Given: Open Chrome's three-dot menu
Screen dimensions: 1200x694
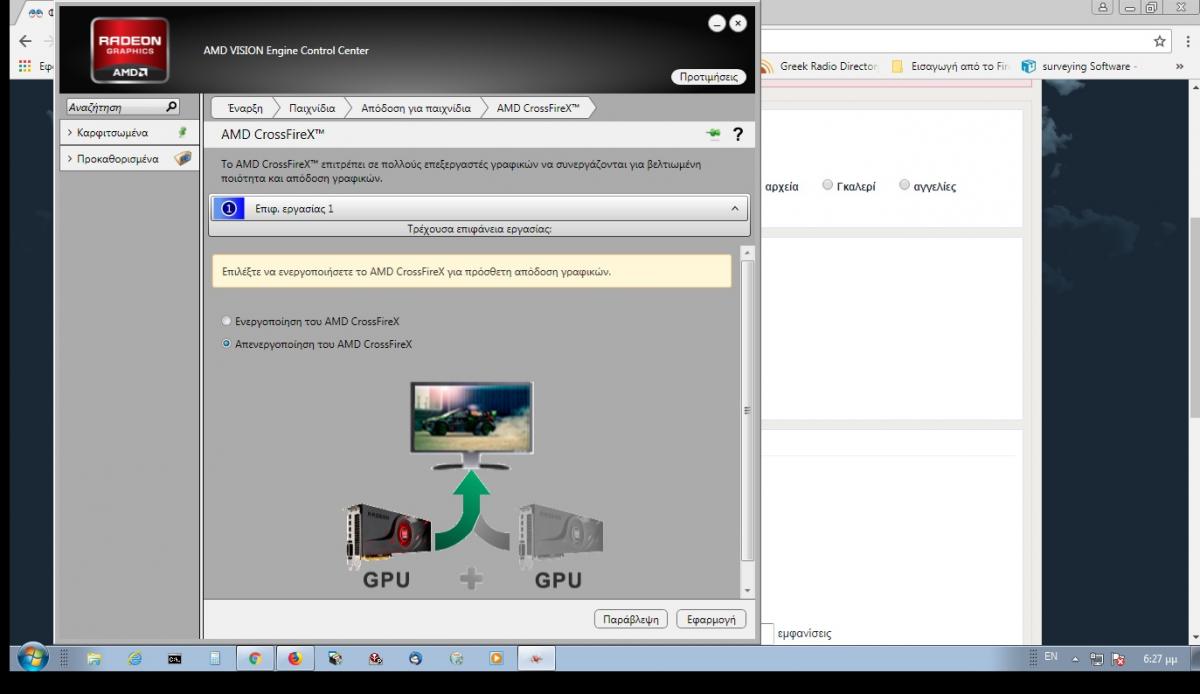Looking at the screenshot, I should click(x=1186, y=41).
